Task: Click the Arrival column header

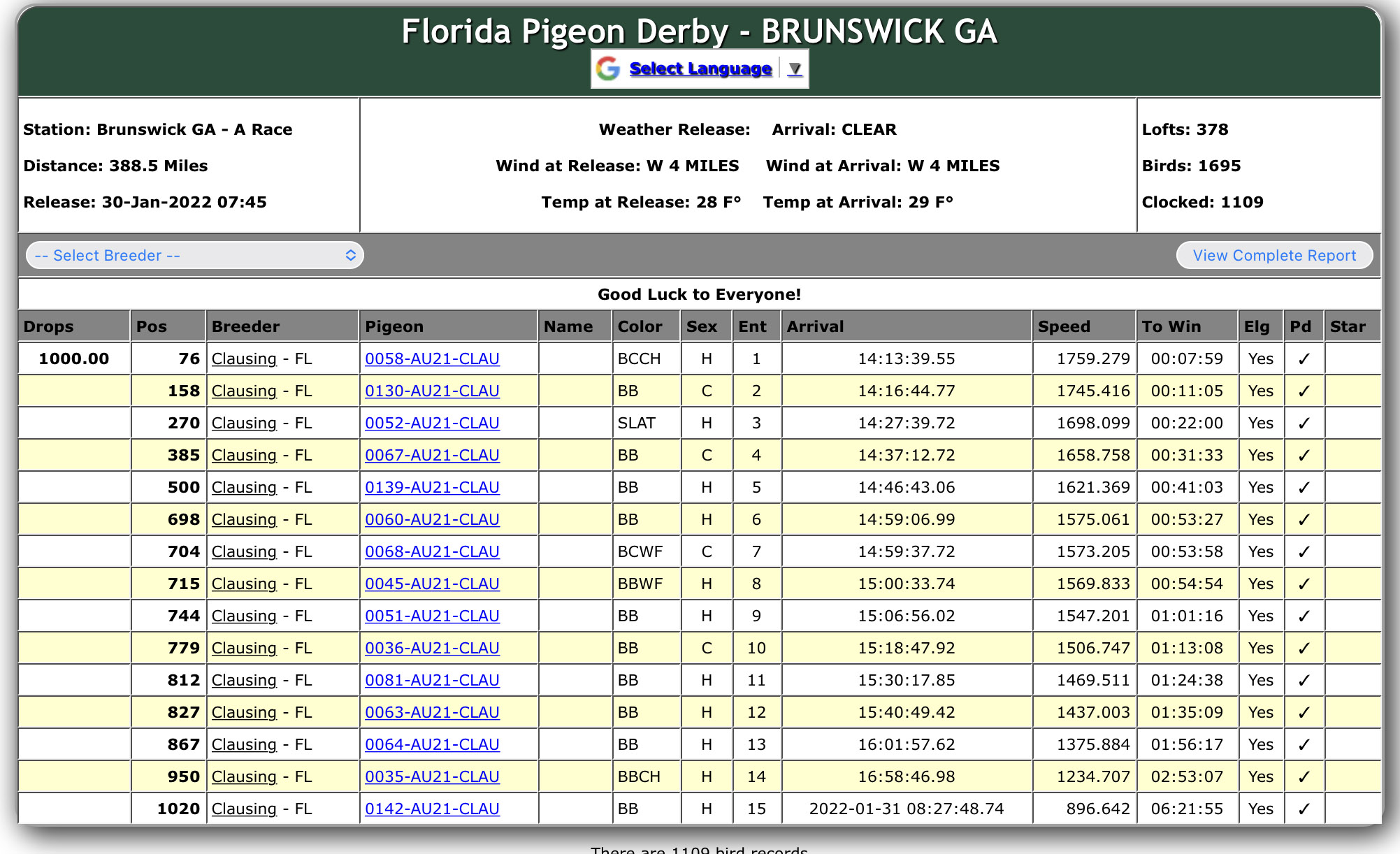Action: pos(815,326)
